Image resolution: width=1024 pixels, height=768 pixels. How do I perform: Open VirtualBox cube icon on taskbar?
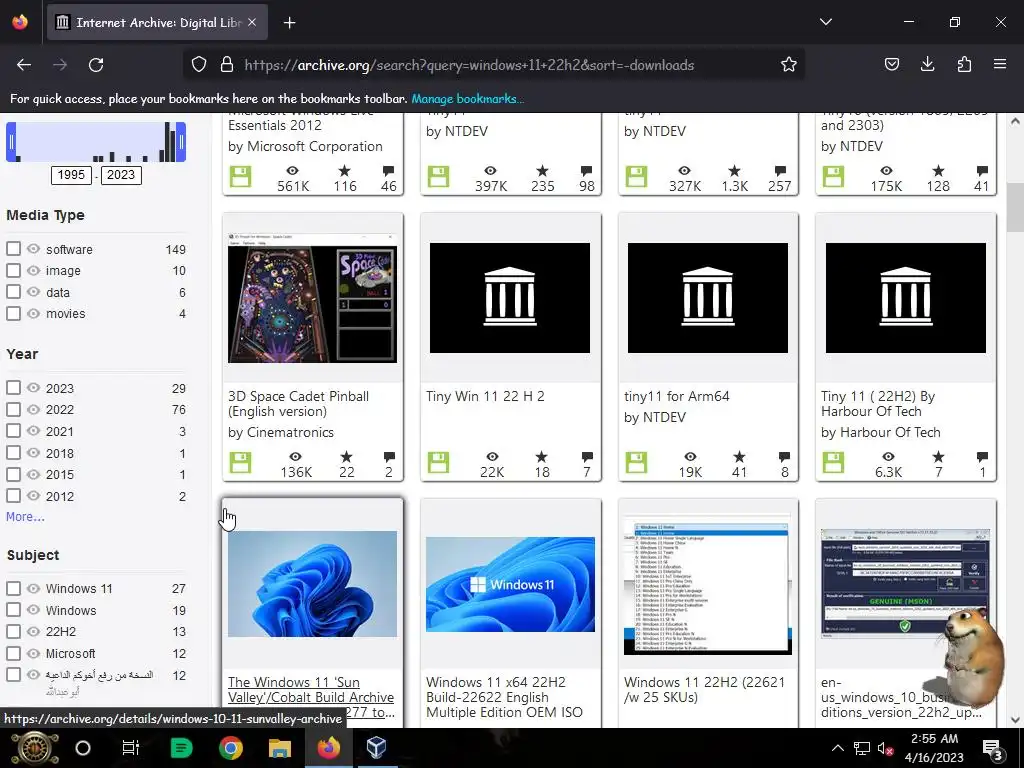tap(377, 748)
